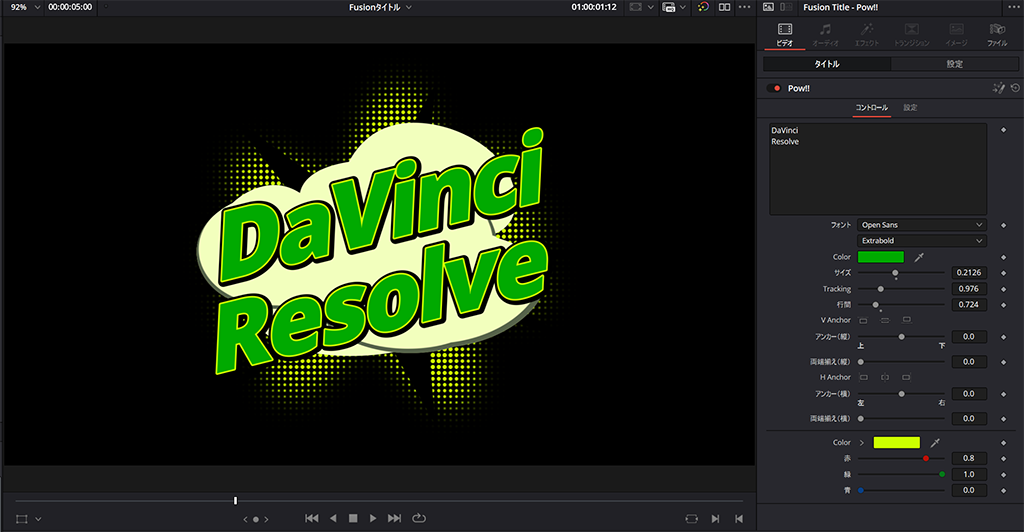Select the right H Anchor alignment option
The width and height of the screenshot is (1024, 532).
[x=906, y=377]
